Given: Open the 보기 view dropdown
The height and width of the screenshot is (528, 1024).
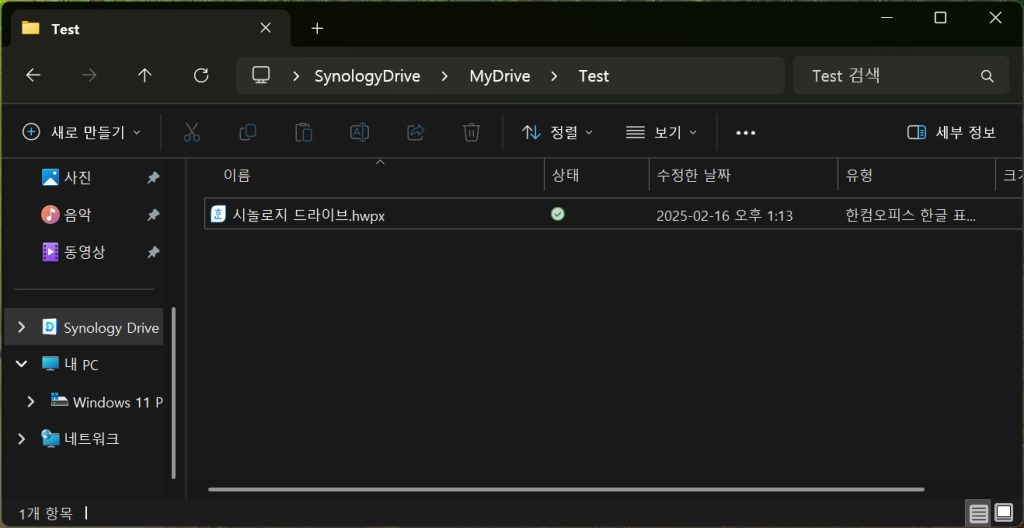Looking at the screenshot, I should pos(662,133).
